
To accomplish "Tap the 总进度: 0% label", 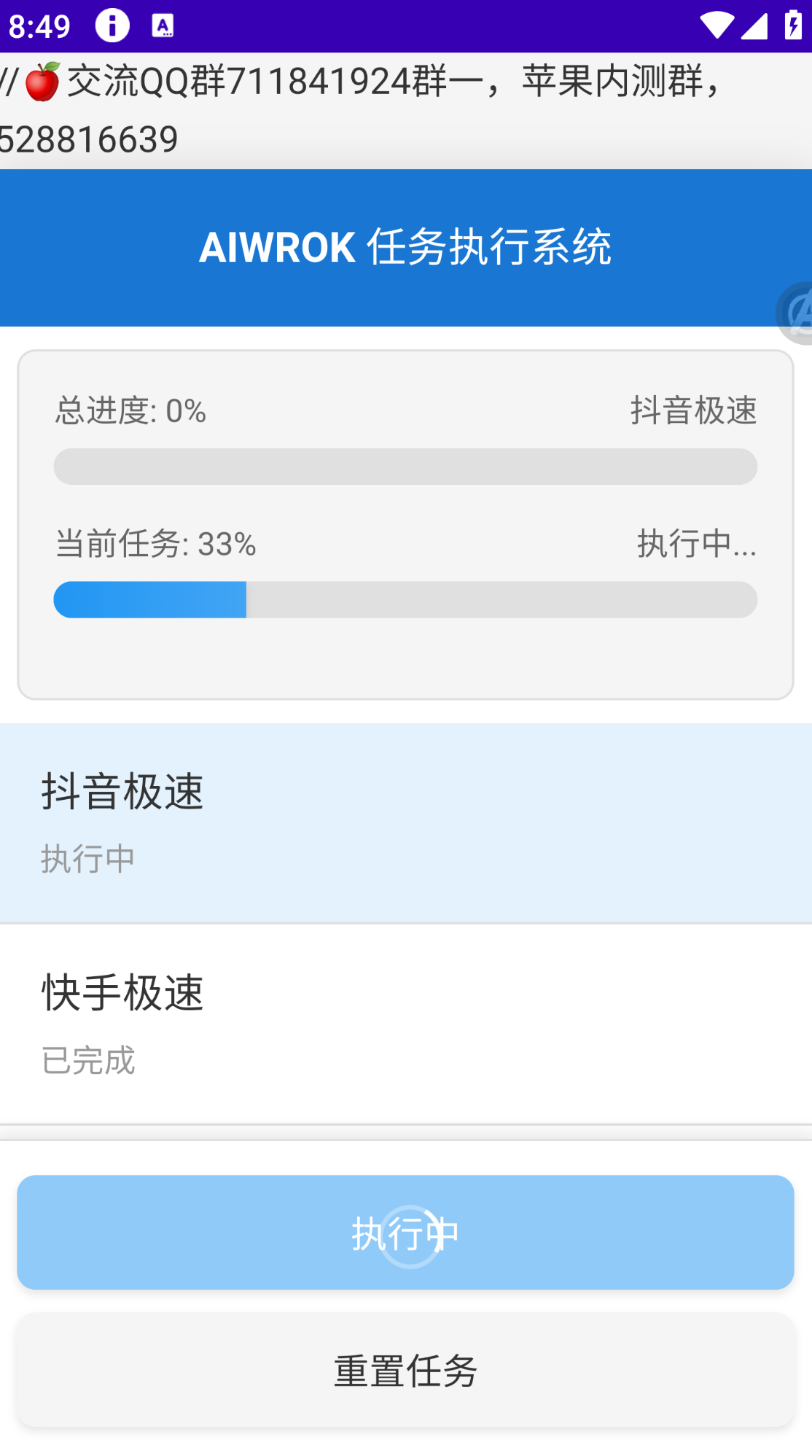I will tap(131, 410).
